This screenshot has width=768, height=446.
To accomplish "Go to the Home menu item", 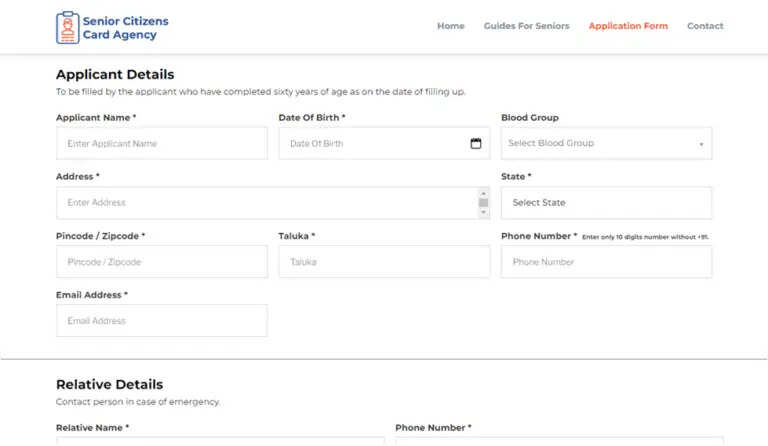I will tap(451, 26).
